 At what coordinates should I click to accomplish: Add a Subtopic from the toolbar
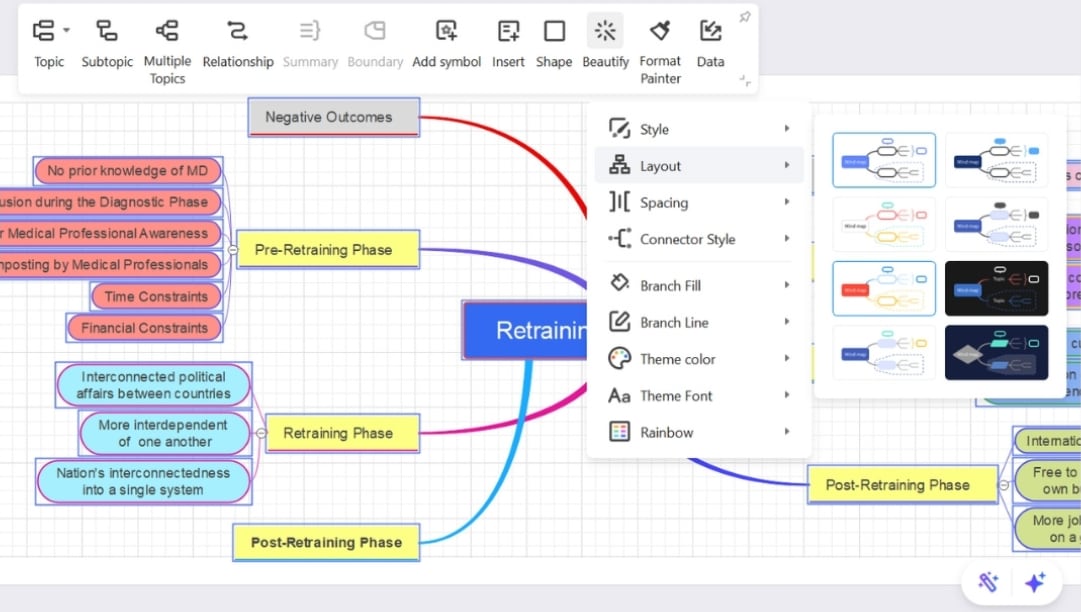(x=107, y=30)
